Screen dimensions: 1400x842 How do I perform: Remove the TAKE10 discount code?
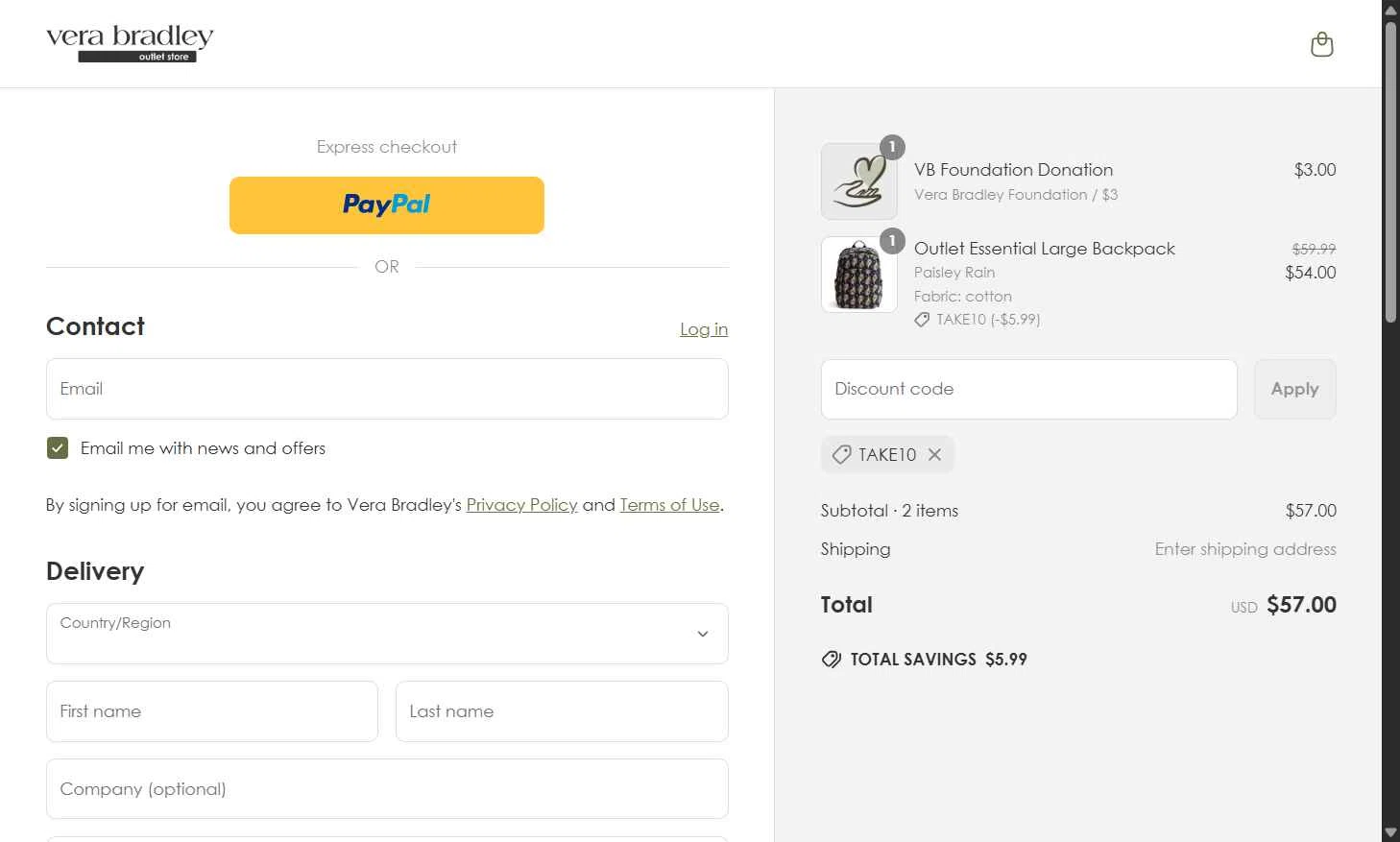pyautogui.click(x=934, y=454)
